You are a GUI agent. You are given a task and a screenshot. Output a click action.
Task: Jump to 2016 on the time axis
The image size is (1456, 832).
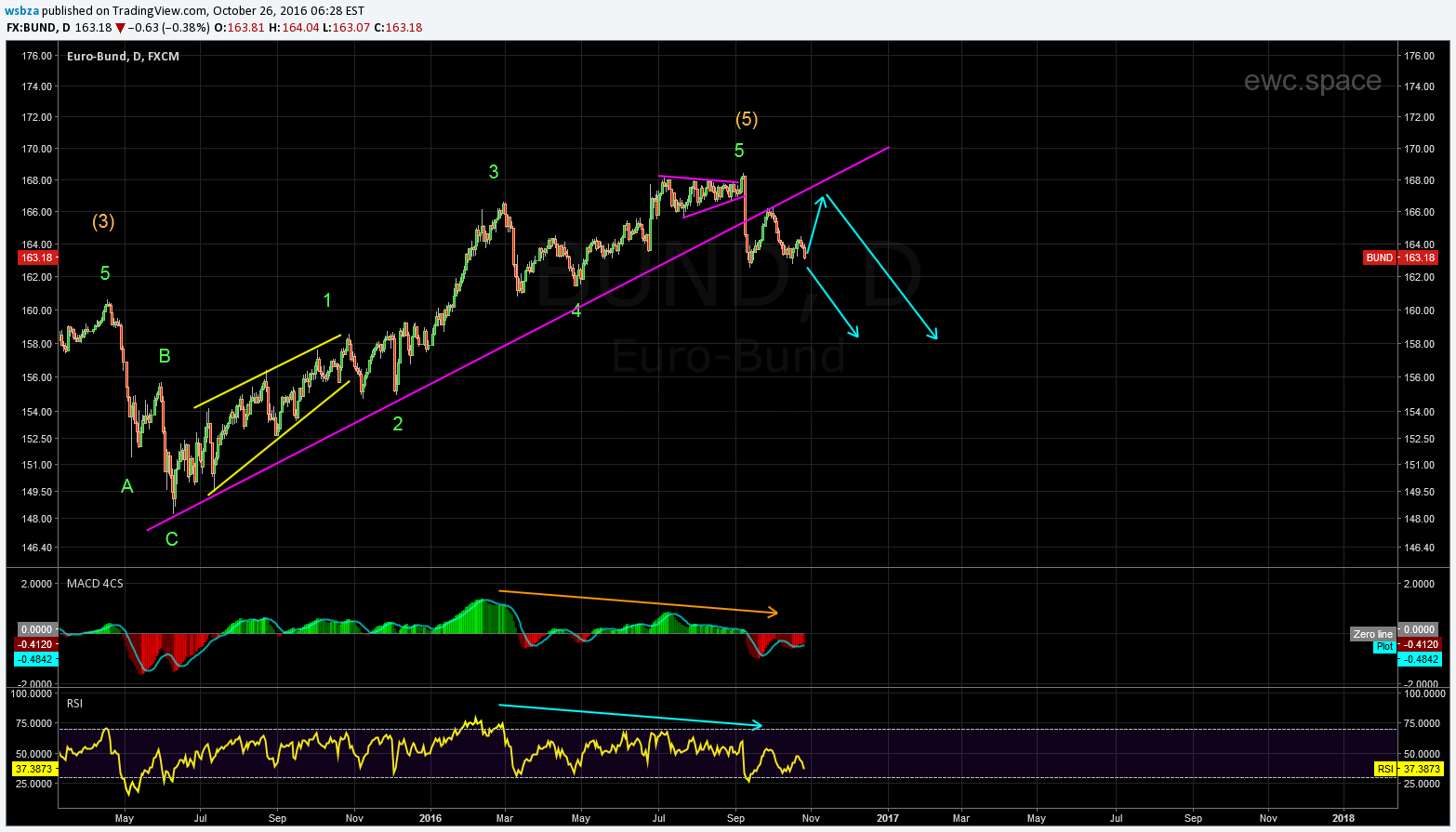[x=430, y=818]
